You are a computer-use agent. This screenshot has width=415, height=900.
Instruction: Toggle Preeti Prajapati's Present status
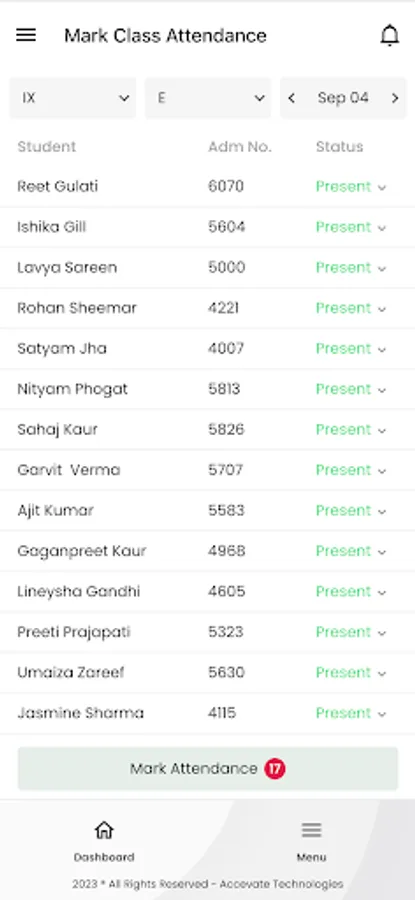tap(351, 633)
